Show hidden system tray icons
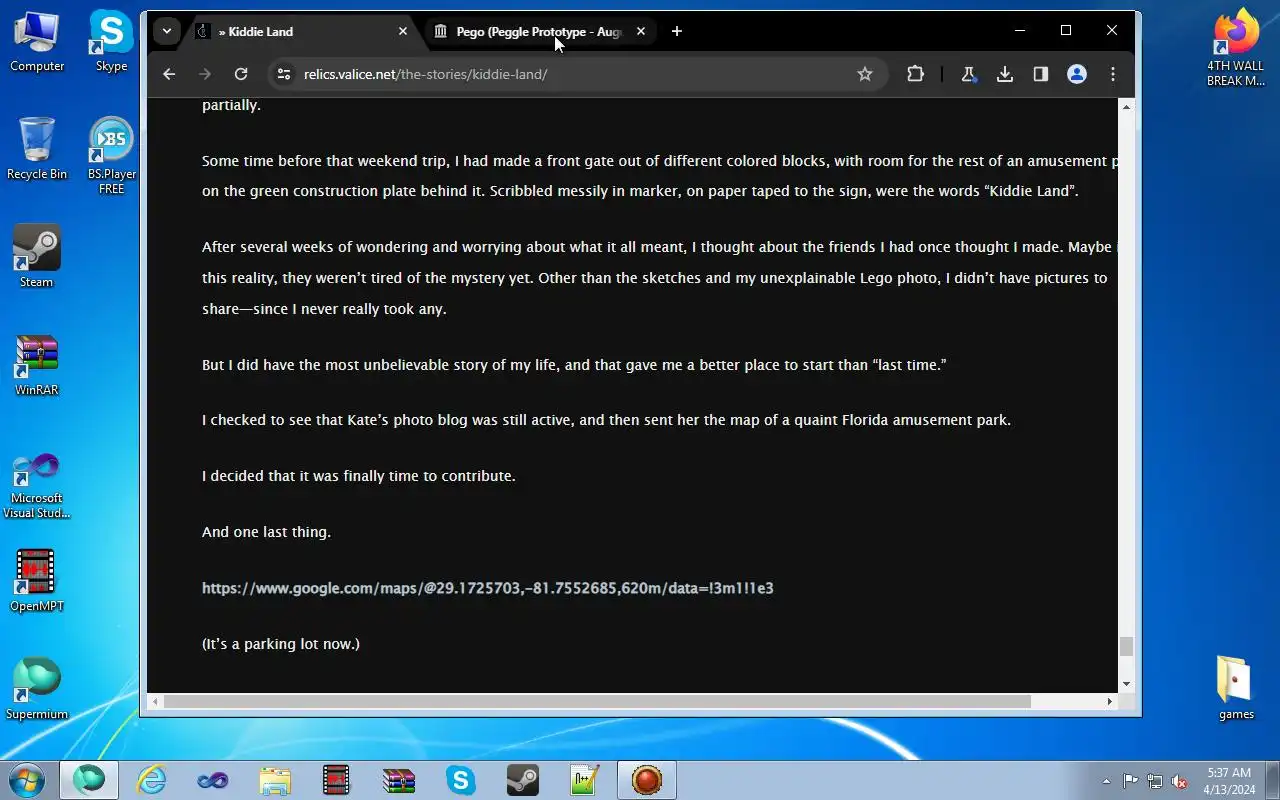The width and height of the screenshot is (1280, 800). (x=1106, y=781)
